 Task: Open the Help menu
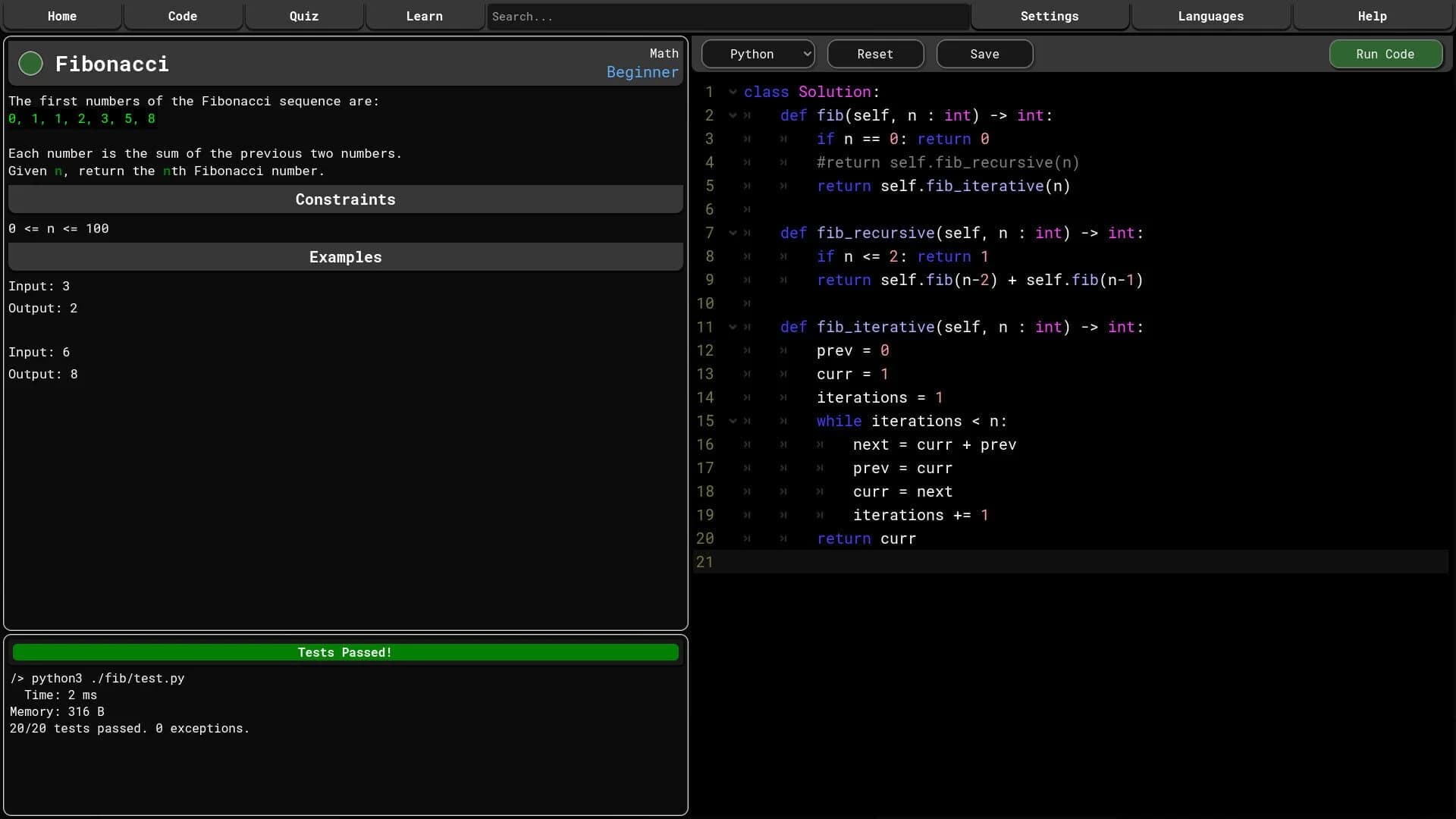tap(1372, 16)
